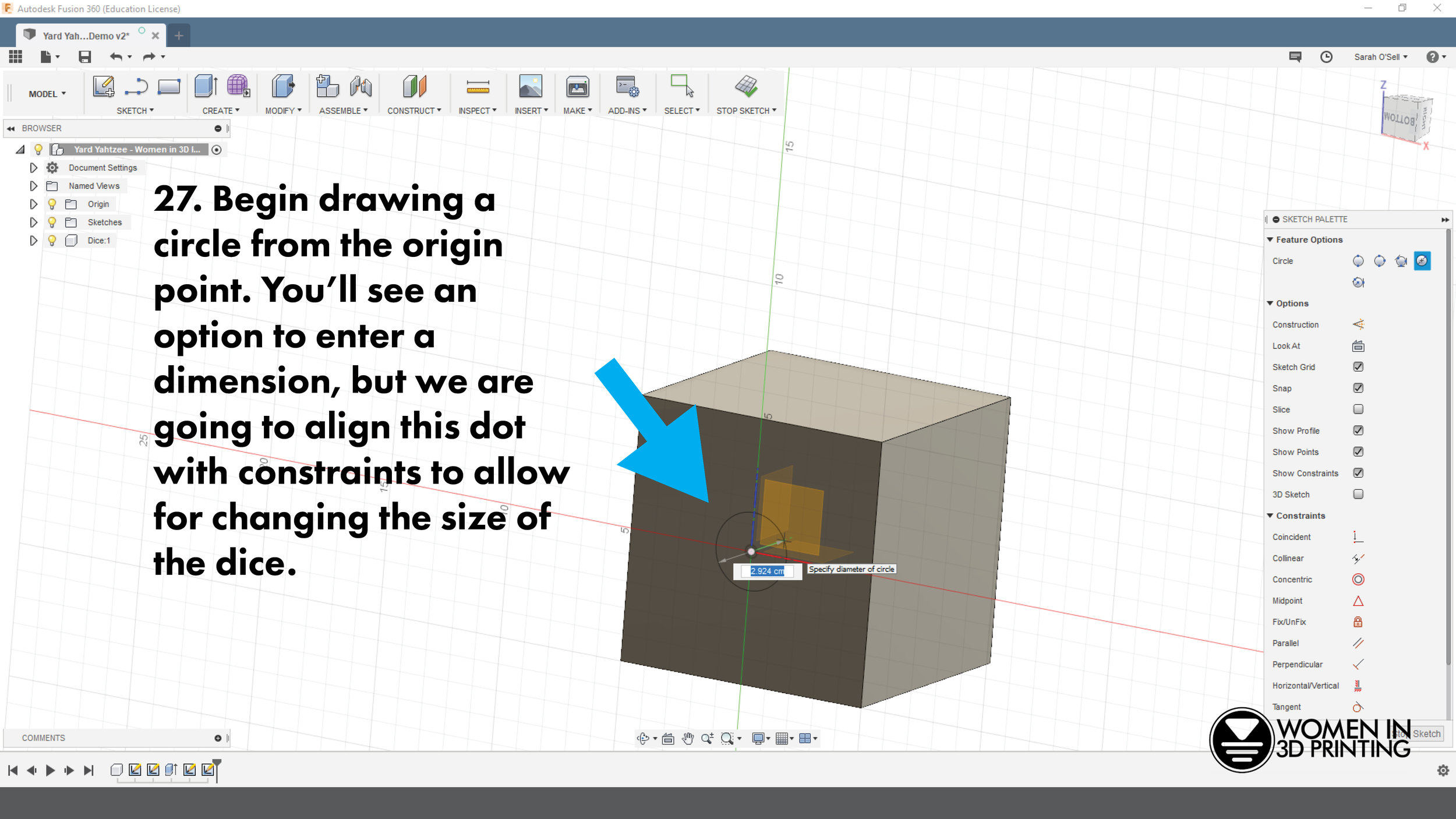Click the Look At icon in palette
The image size is (1456, 819).
1358,346
